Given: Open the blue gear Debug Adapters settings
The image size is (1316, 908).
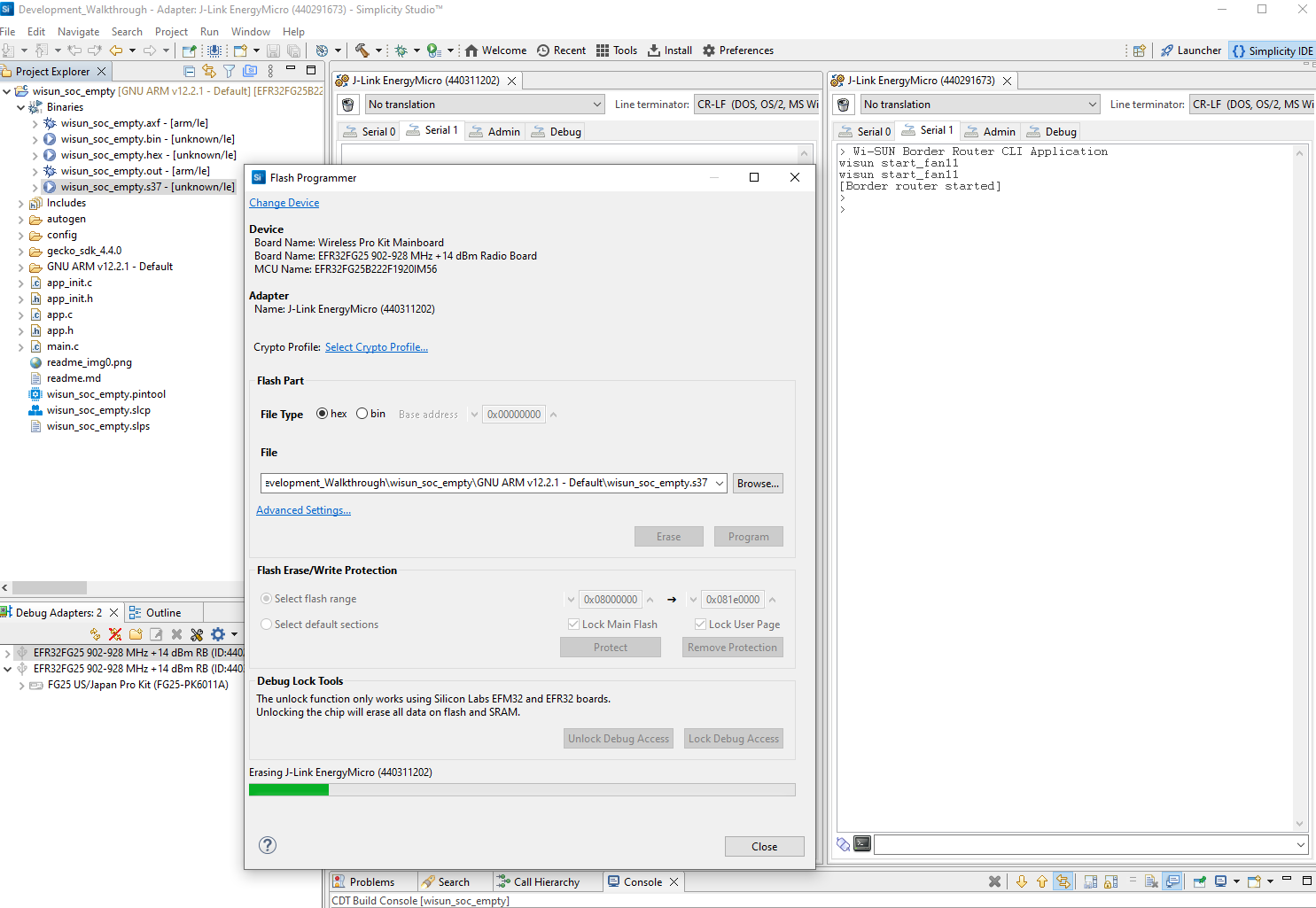Looking at the screenshot, I should (x=218, y=634).
